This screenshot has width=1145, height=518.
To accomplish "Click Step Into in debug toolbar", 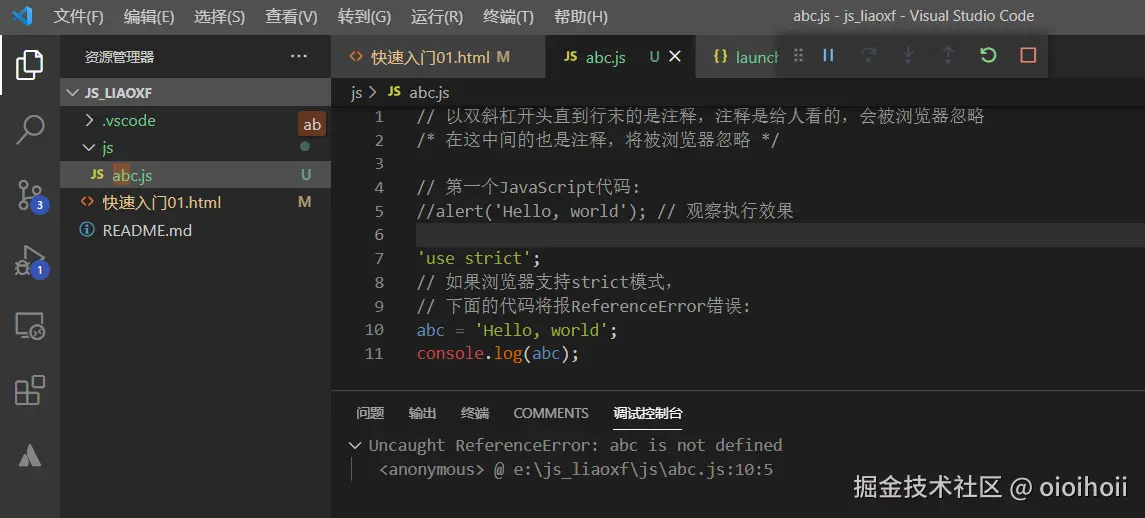I will point(908,55).
